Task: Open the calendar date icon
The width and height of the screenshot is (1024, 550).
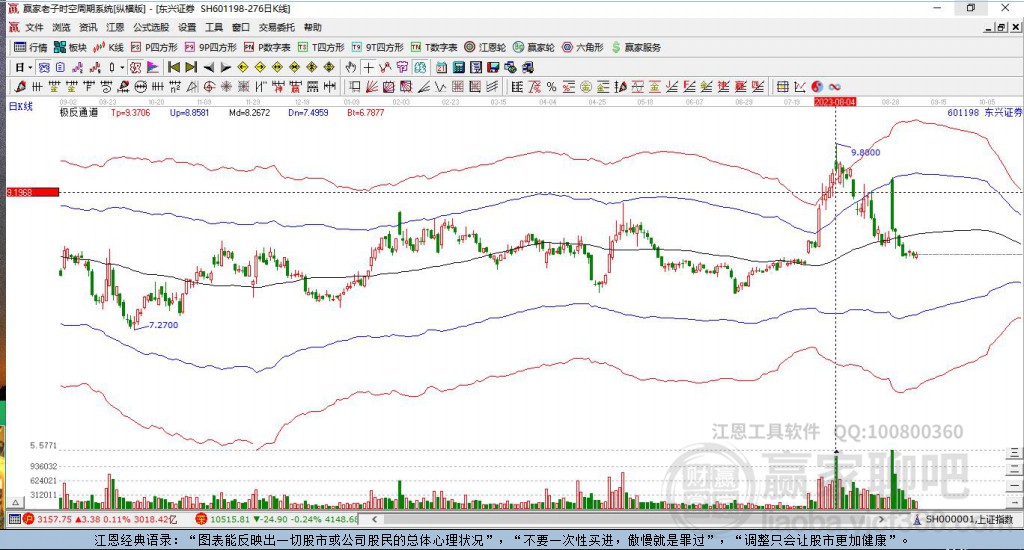Action: pyautogui.click(x=441, y=67)
